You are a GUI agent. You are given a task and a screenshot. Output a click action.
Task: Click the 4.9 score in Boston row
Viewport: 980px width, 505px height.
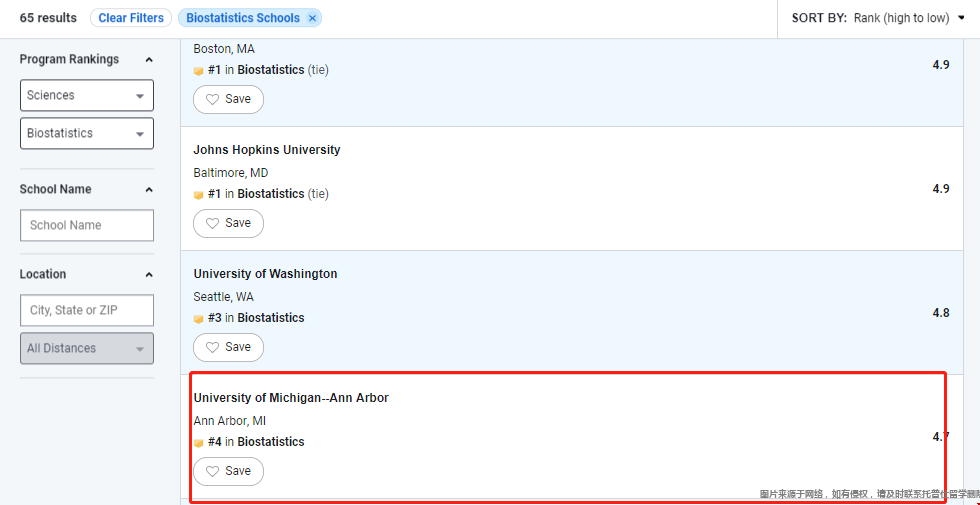[x=941, y=64]
